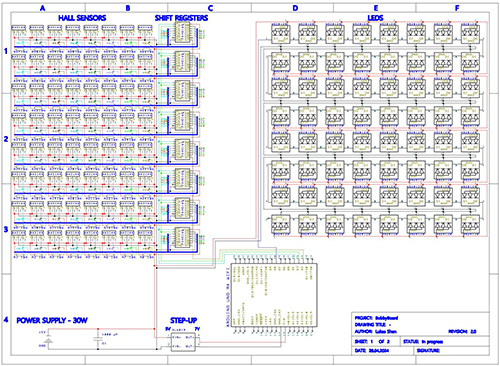Click the topmost shift register chip
This screenshot has height=366, width=500.
(x=182, y=32)
